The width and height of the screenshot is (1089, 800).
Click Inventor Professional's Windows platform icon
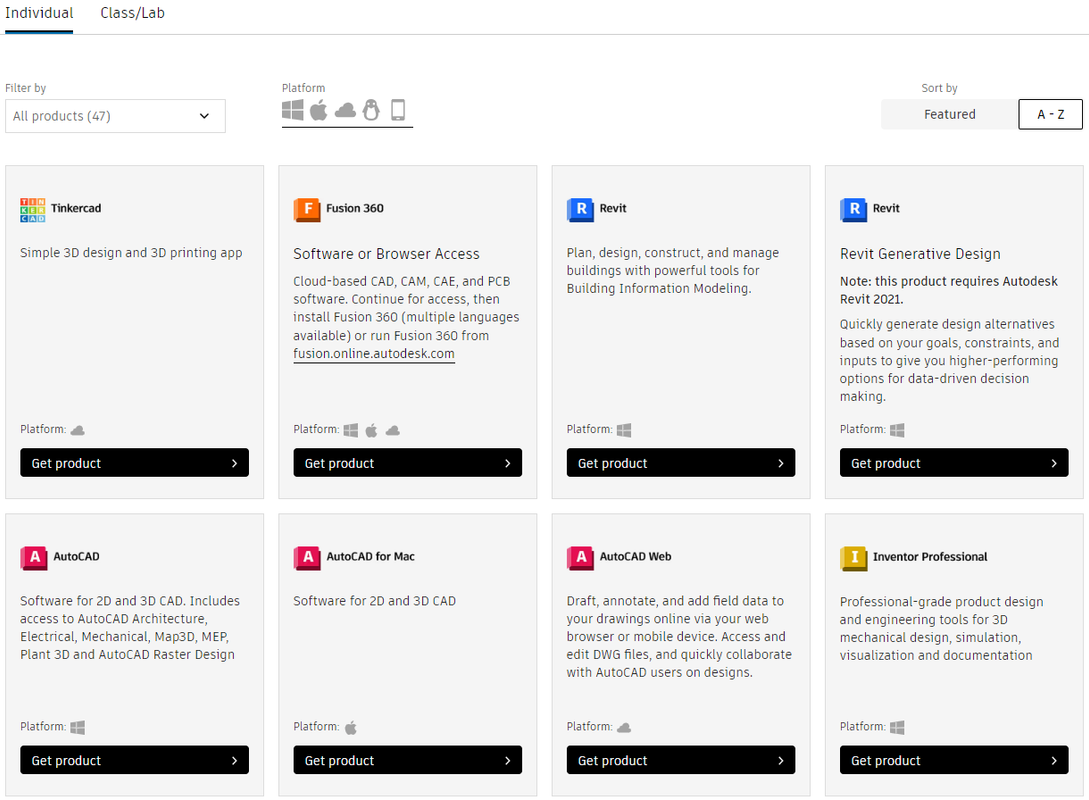pos(897,728)
